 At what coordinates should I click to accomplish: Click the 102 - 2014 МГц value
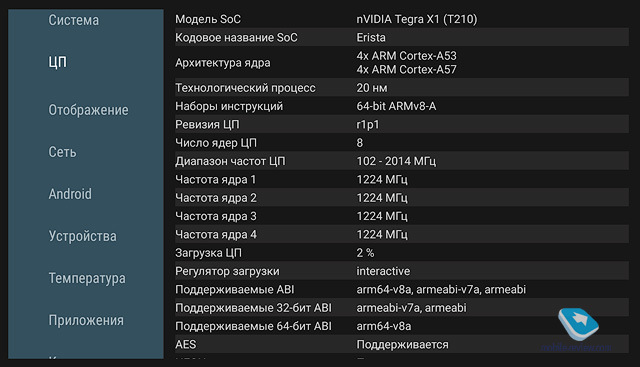tap(396, 161)
